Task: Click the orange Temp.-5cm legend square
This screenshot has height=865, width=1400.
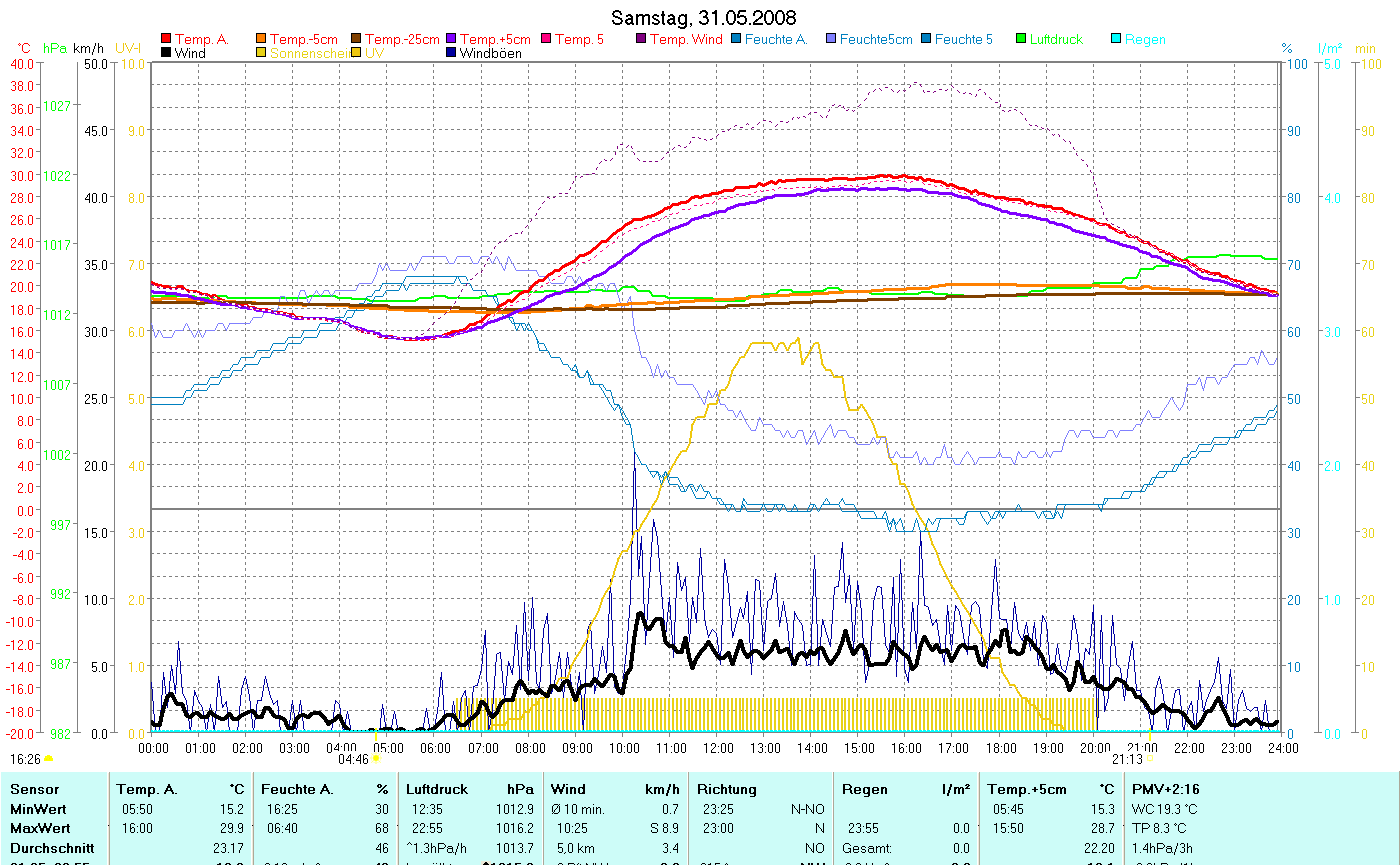Action: point(262,40)
